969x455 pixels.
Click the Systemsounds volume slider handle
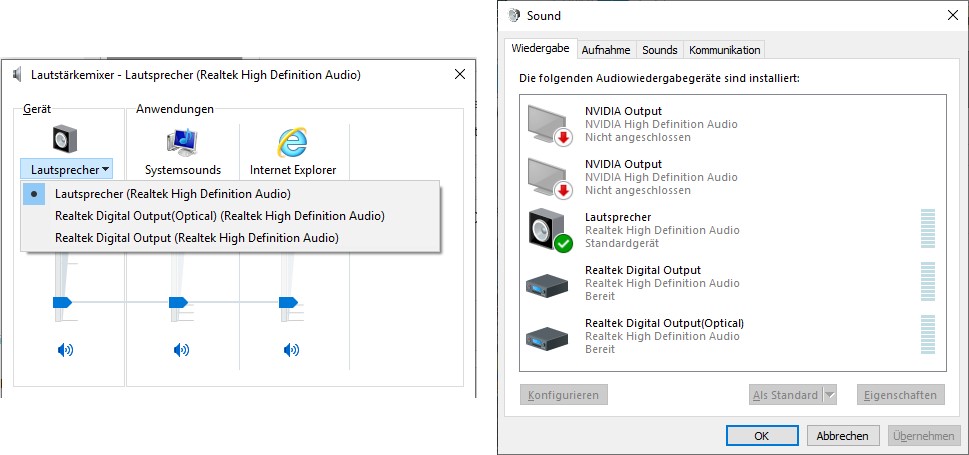click(179, 302)
